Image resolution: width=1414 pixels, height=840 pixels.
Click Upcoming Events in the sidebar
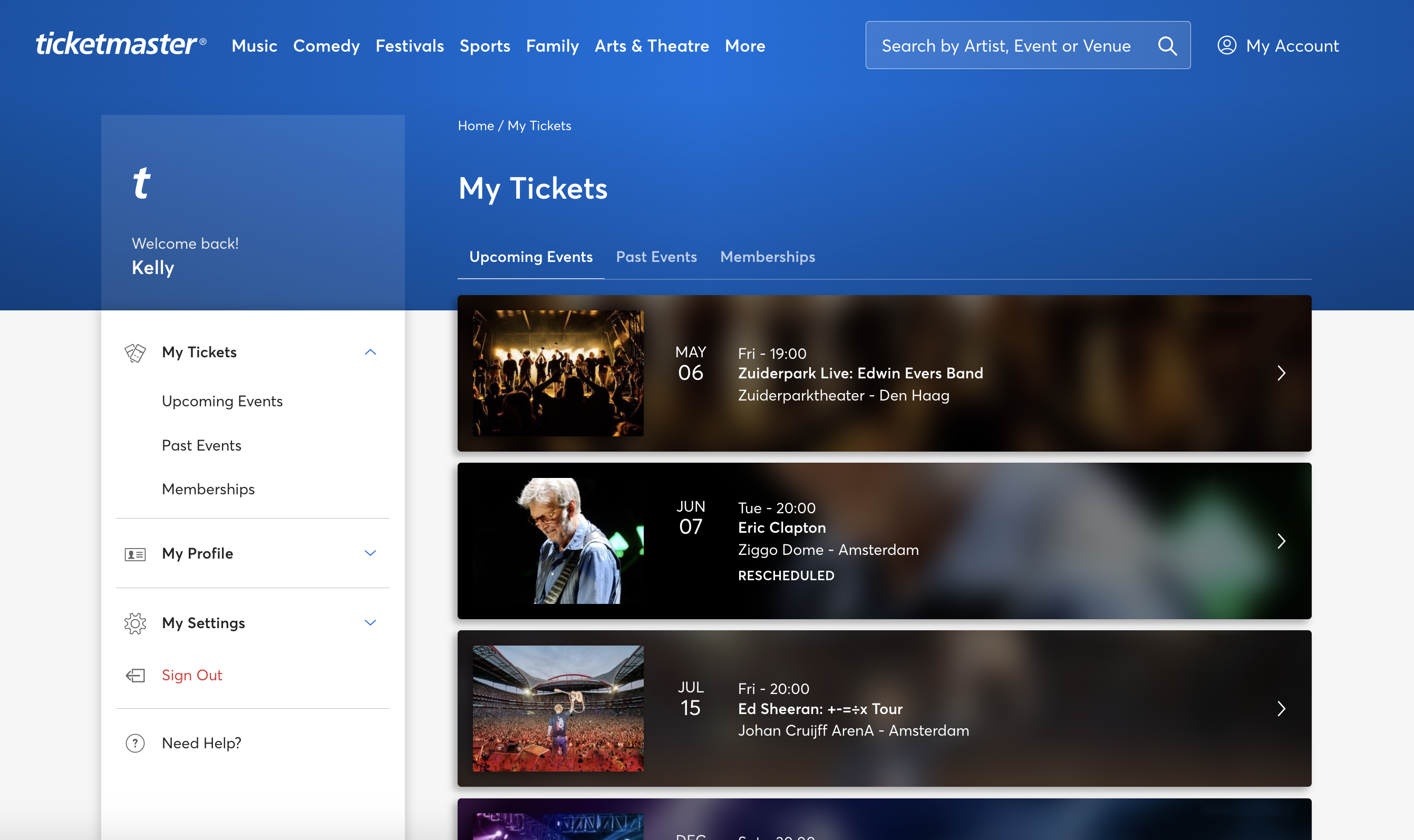tap(222, 402)
